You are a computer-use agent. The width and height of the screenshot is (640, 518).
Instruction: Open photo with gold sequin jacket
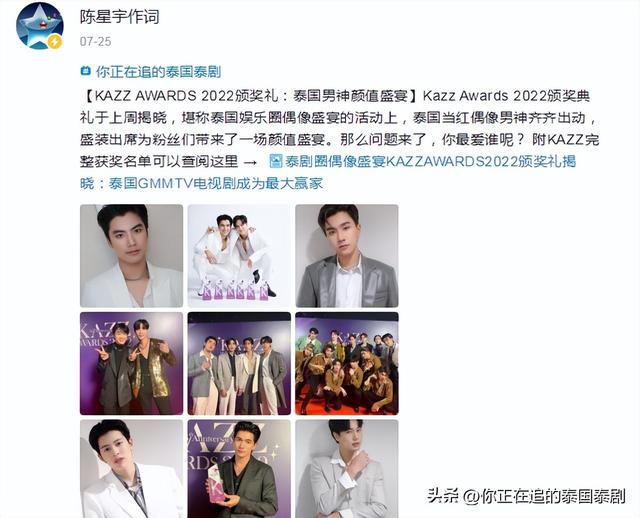point(131,363)
